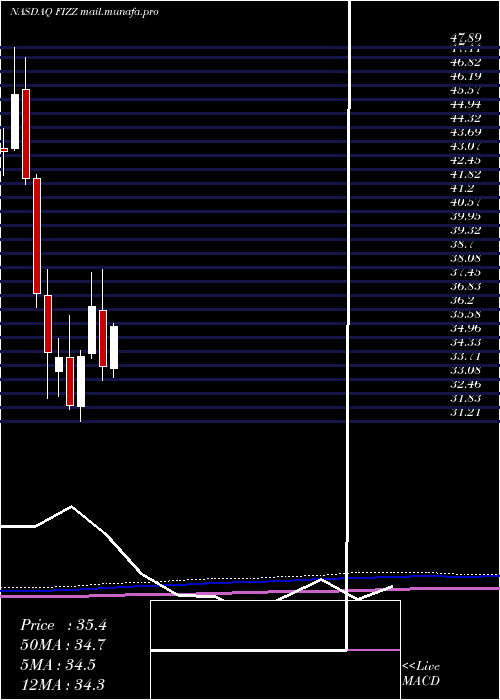Click the peak of the white MACD line

click(x=71, y=507)
